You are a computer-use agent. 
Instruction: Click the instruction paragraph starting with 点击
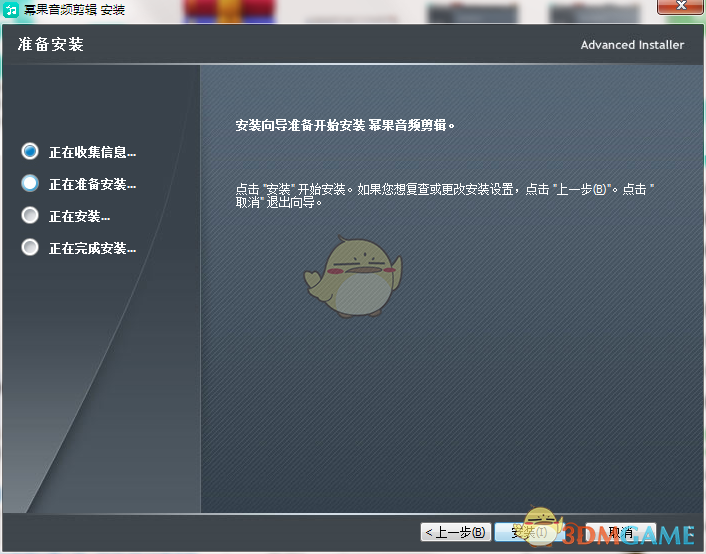point(445,195)
